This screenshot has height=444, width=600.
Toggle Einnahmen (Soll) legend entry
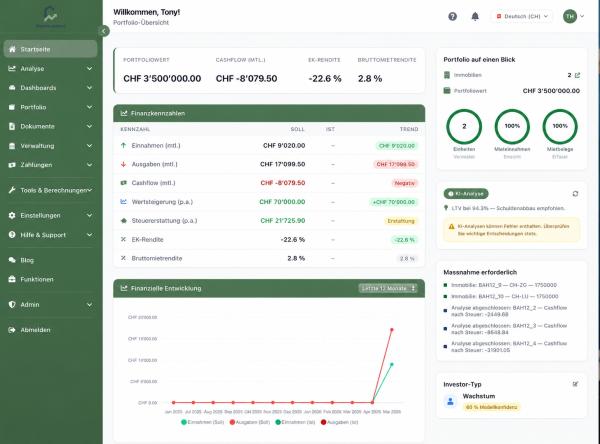202,422
